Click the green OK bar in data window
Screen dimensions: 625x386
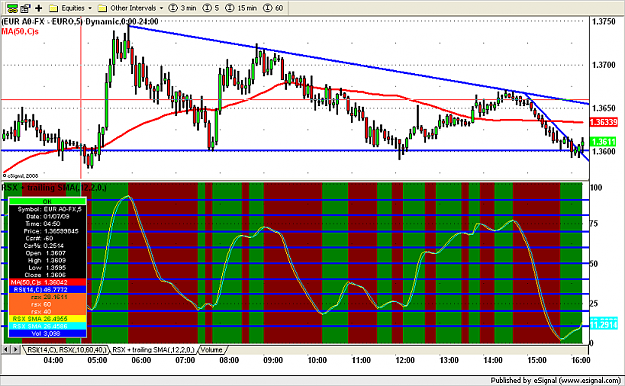pos(47,201)
